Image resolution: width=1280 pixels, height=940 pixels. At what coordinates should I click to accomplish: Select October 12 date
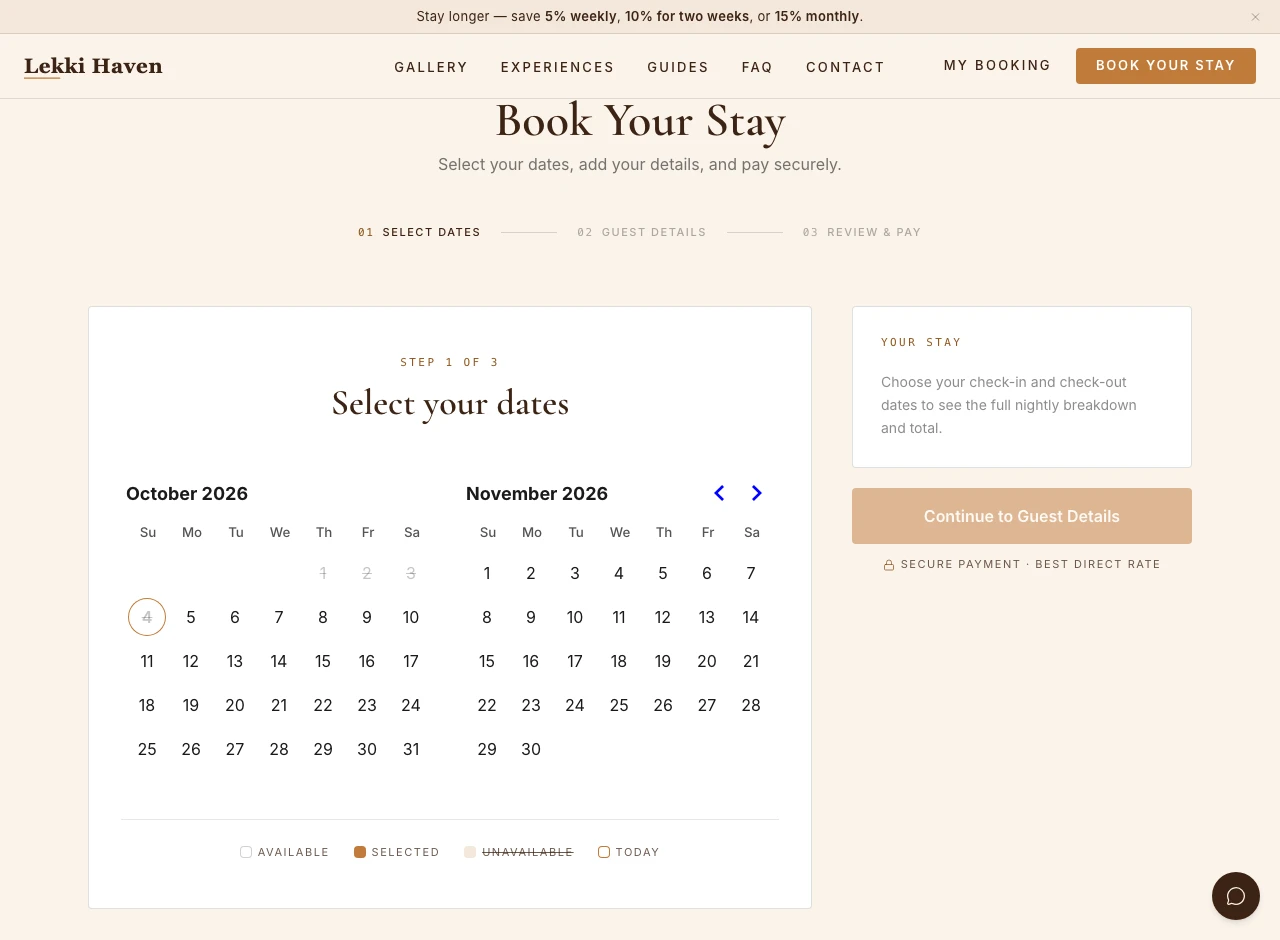tap(191, 661)
